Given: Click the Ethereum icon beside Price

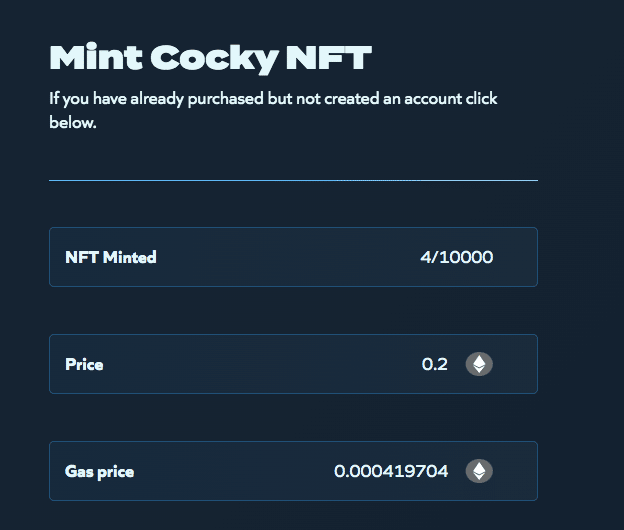Looking at the screenshot, I should (x=479, y=364).
